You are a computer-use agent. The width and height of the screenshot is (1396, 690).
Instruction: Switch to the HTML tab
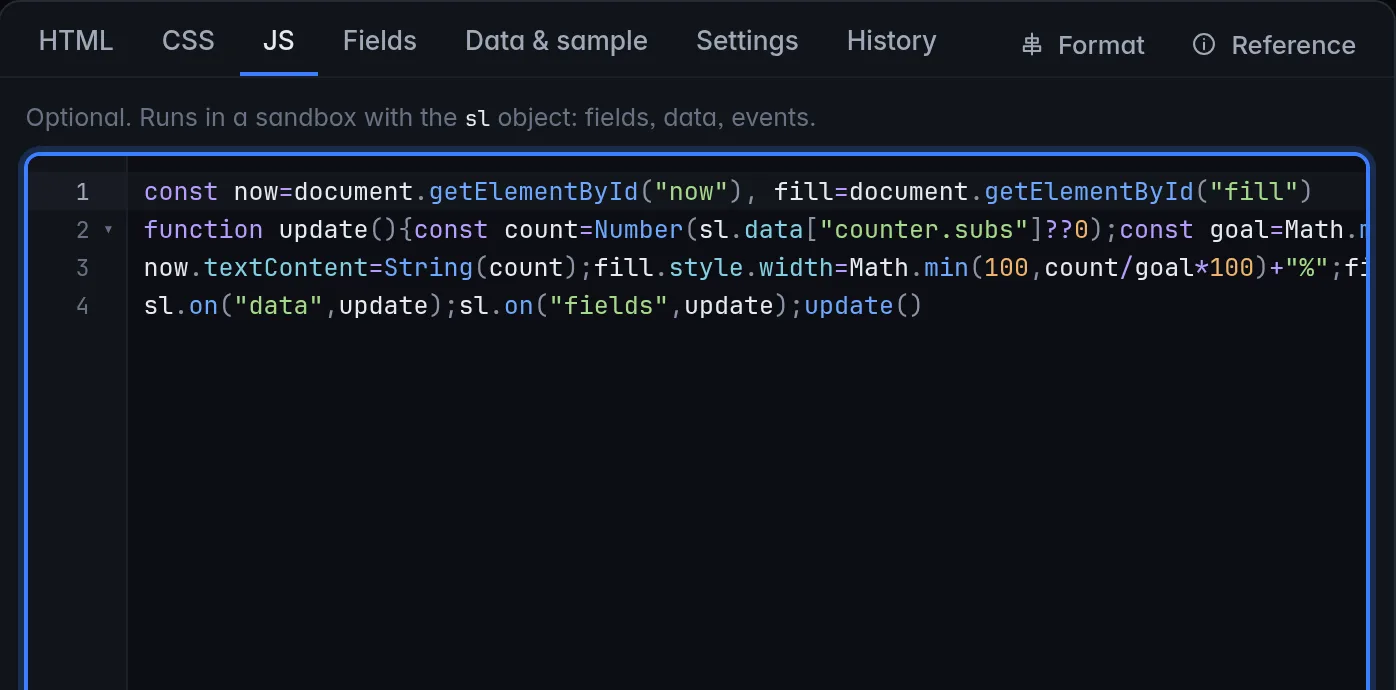point(76,41)
